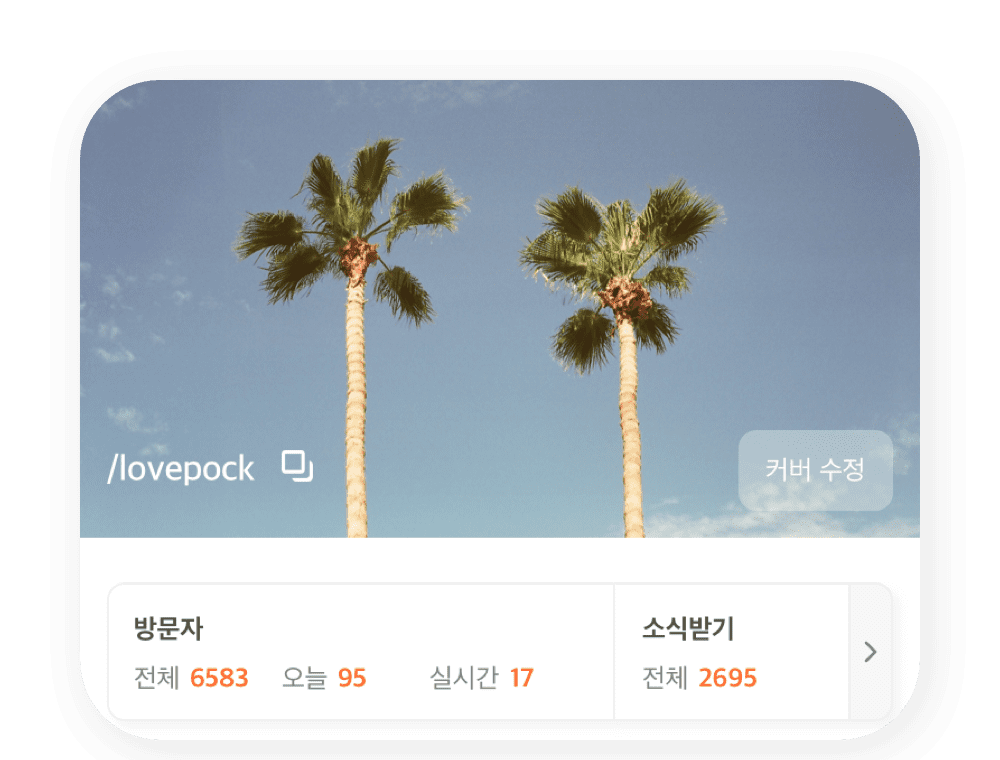
Task: Select the 방문자 heading
Action: pyautogui.click(x=168, y=628)
